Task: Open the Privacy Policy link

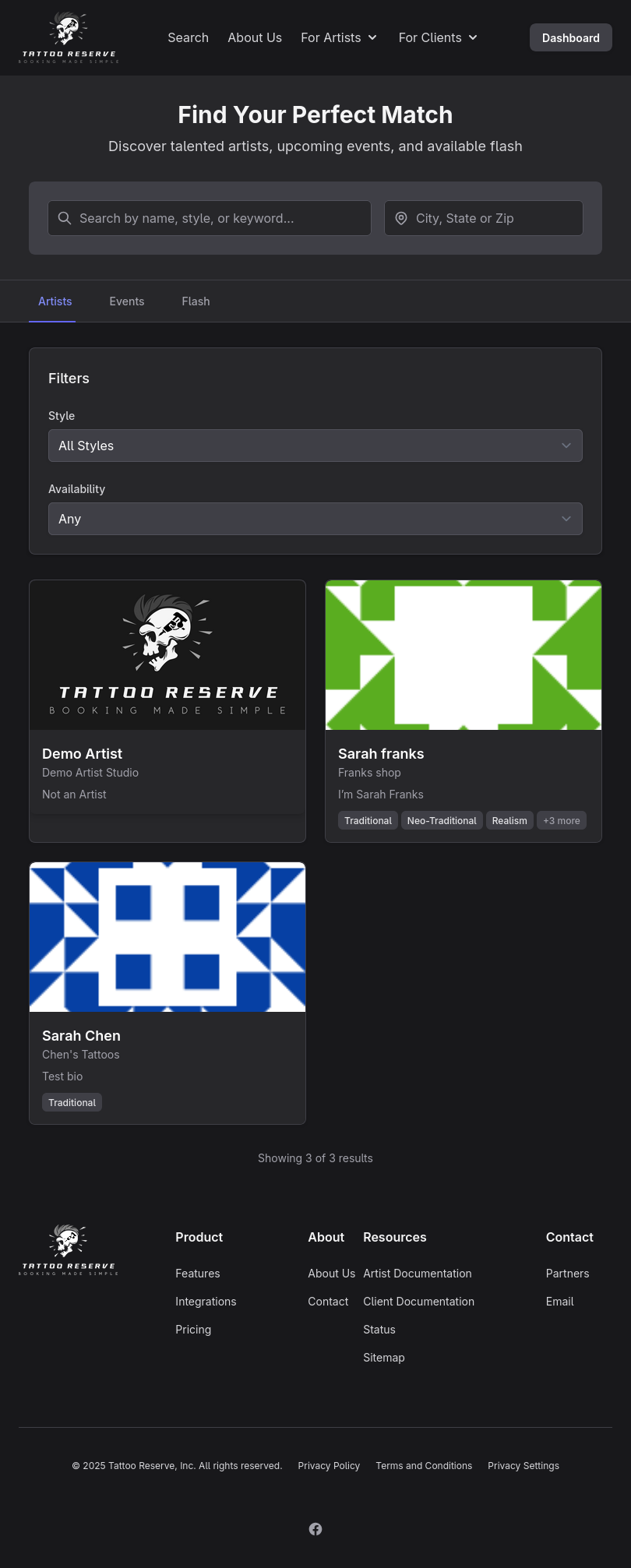Action: tap(329, 1465)
